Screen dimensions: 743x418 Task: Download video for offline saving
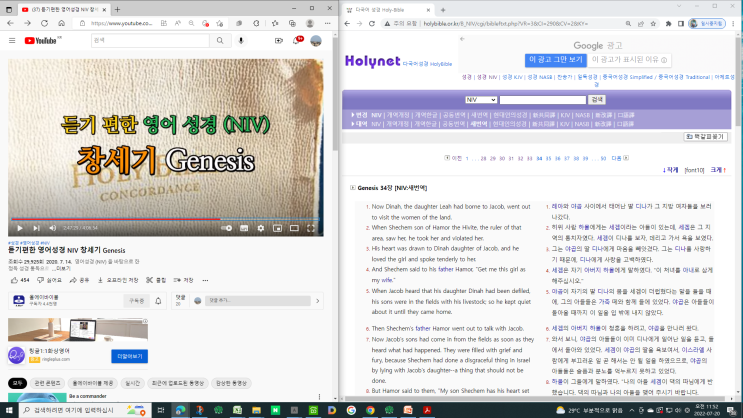point(118,280)
